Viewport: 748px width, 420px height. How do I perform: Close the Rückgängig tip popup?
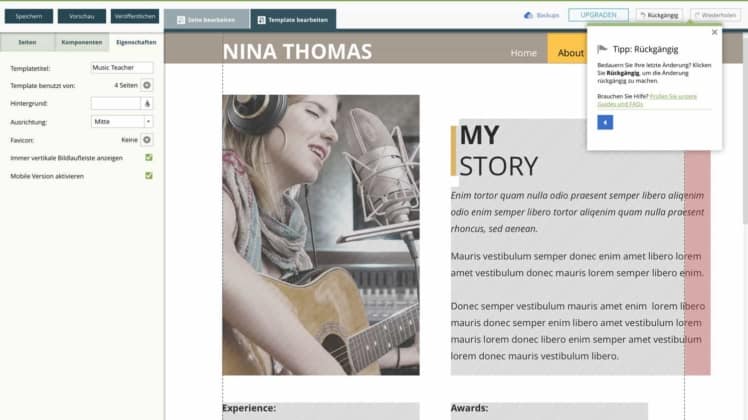[x=714, y=32]
